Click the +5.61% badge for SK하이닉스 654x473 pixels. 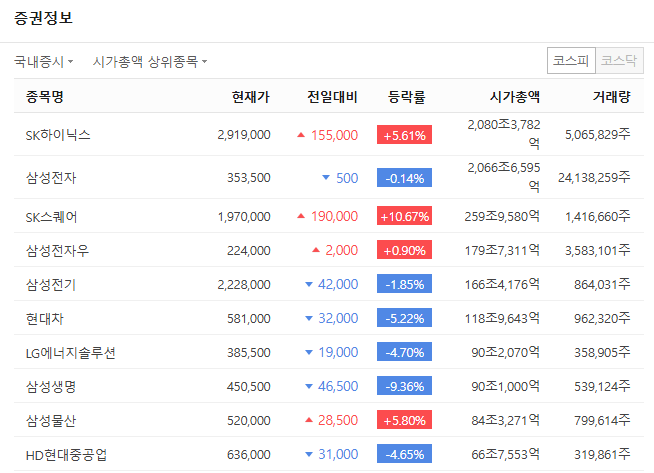[404, 135]
